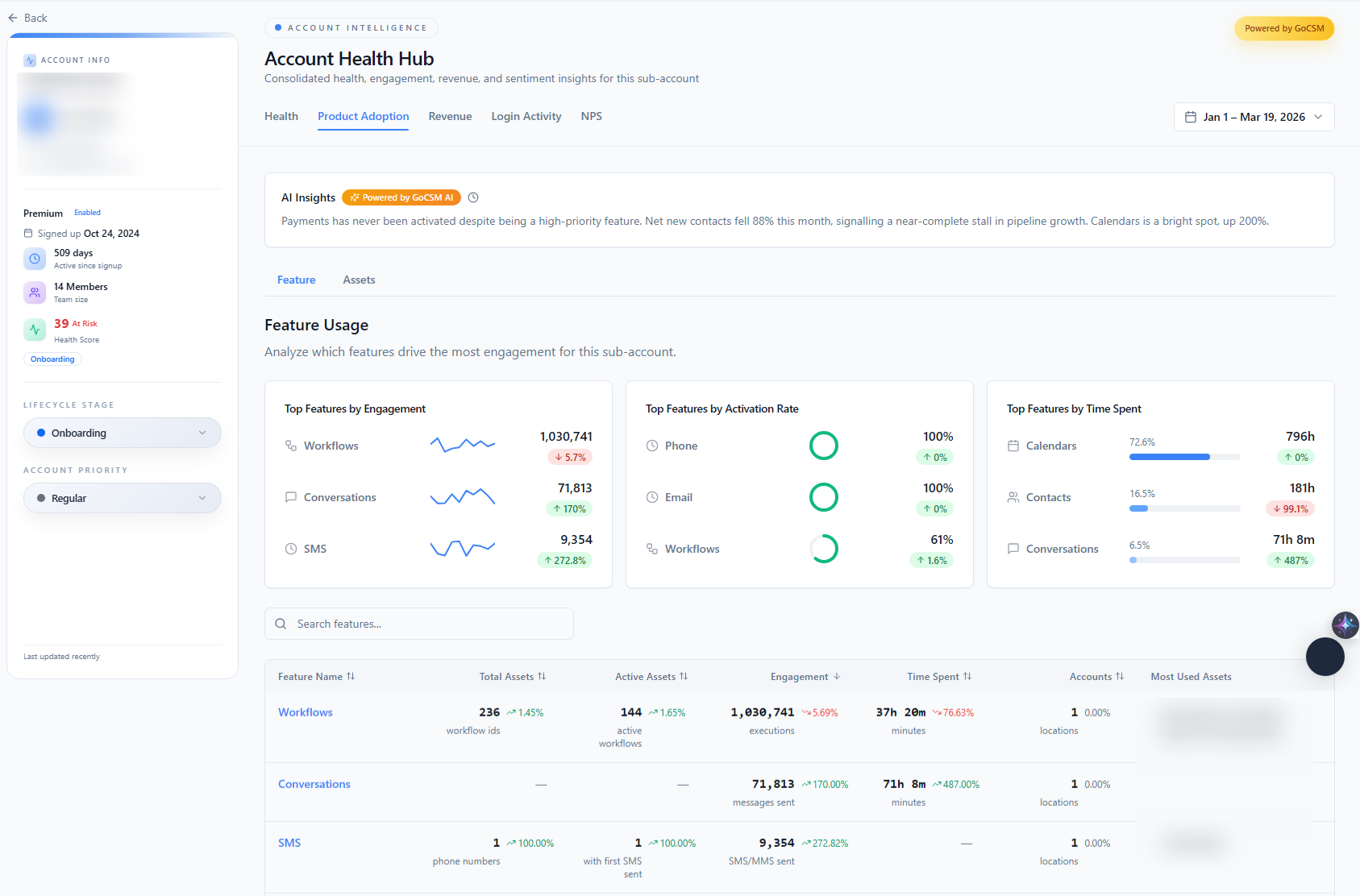This screenshot has height=896, width=1360.
Task: Open the Lifecycle Stage Onboarding dropdown
Action: pyautogui.click(x=123, y=433)
